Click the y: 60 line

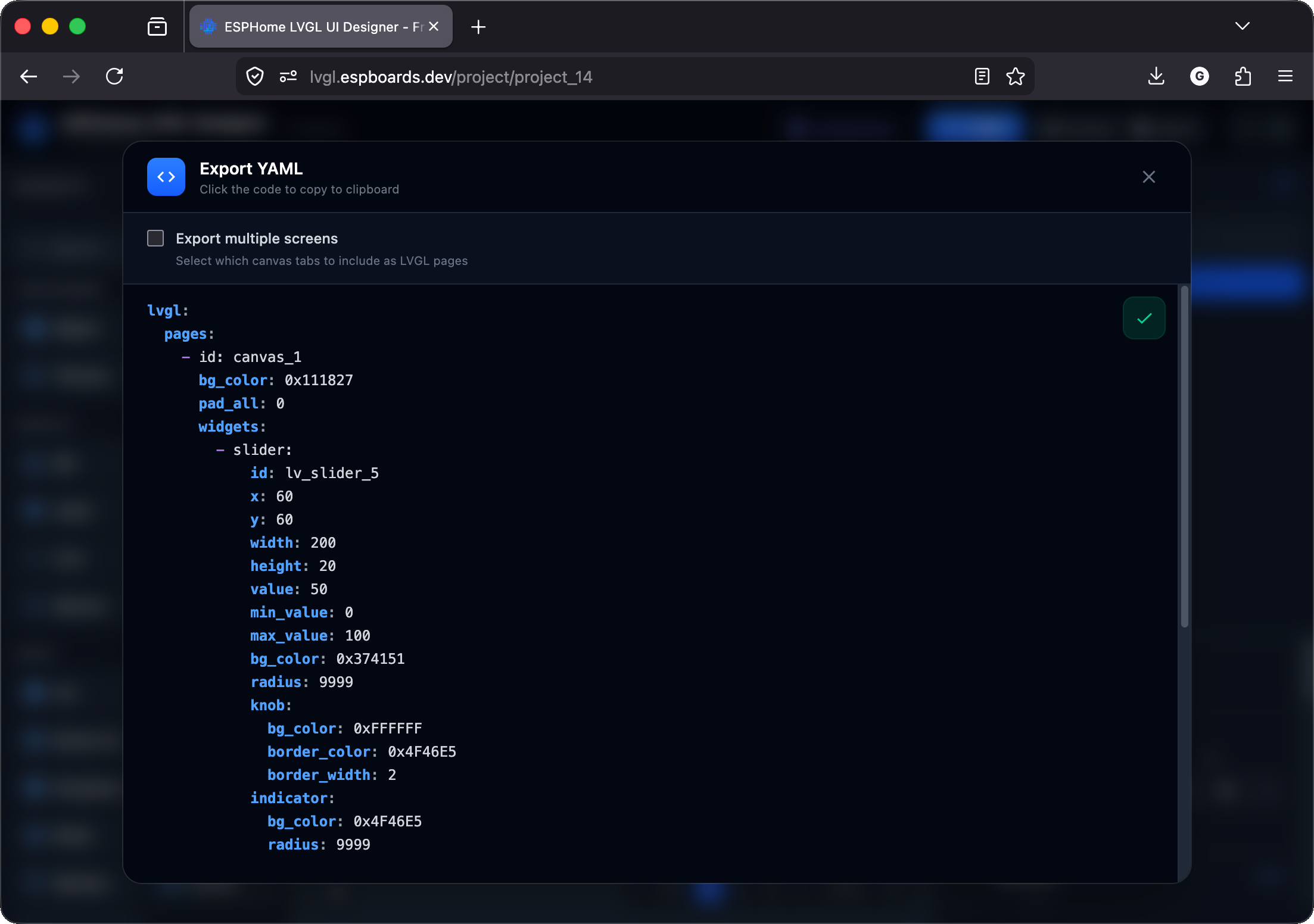point(272,519)
